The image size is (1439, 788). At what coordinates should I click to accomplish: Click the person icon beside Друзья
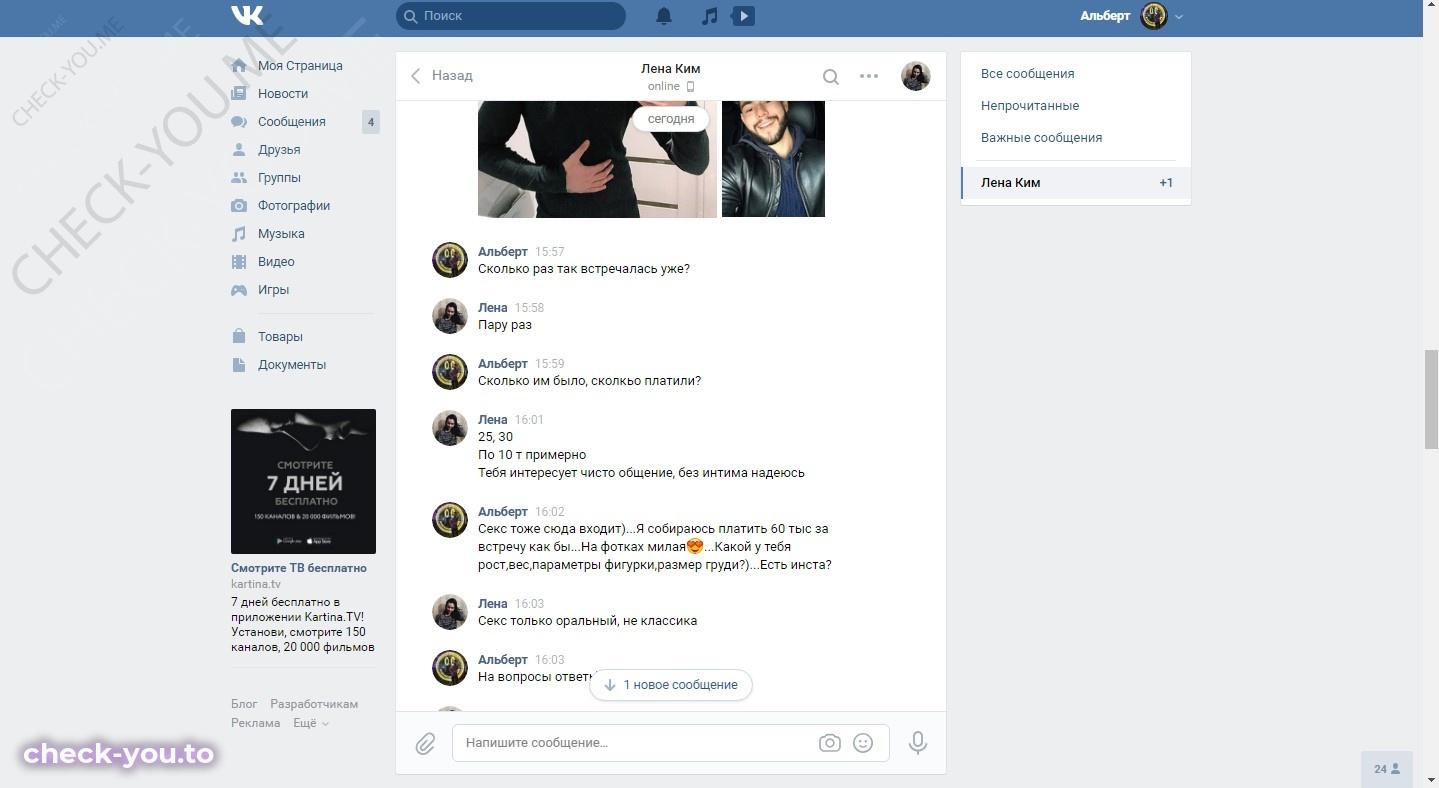click(239, 150)
